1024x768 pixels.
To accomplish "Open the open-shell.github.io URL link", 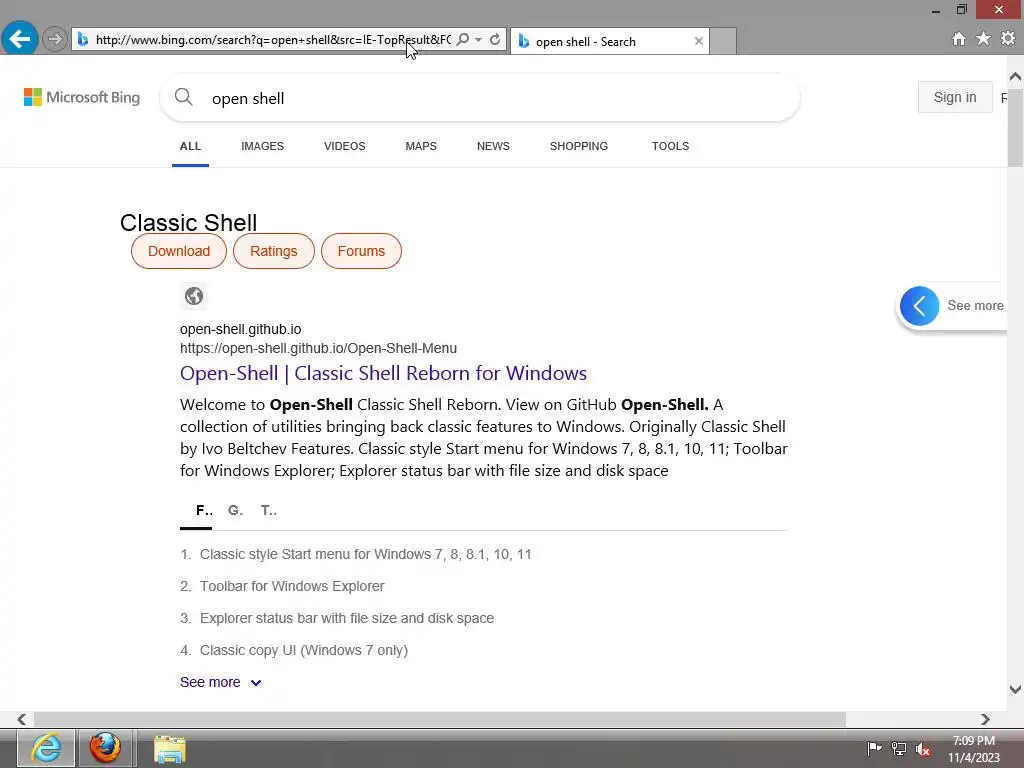I will pyautogui.click(x=319, y=348).
